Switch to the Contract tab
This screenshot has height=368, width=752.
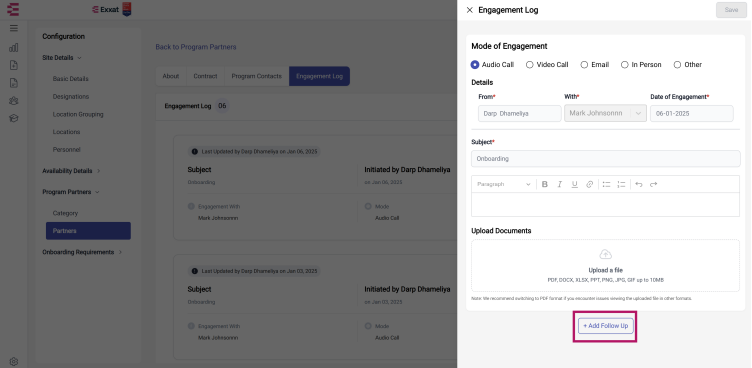point(205,76)
